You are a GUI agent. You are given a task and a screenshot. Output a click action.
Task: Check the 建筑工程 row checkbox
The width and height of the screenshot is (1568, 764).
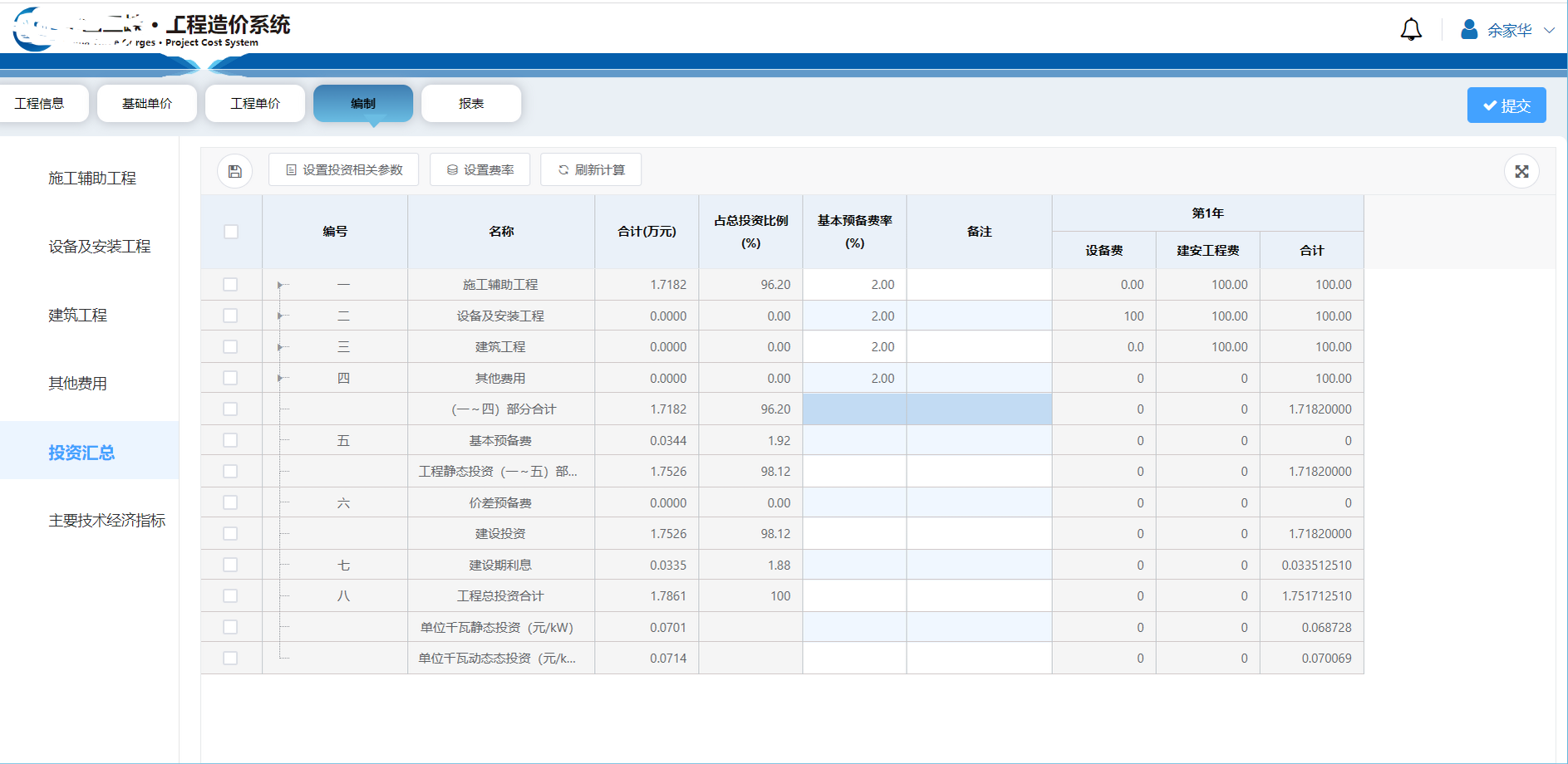(231, 347)
